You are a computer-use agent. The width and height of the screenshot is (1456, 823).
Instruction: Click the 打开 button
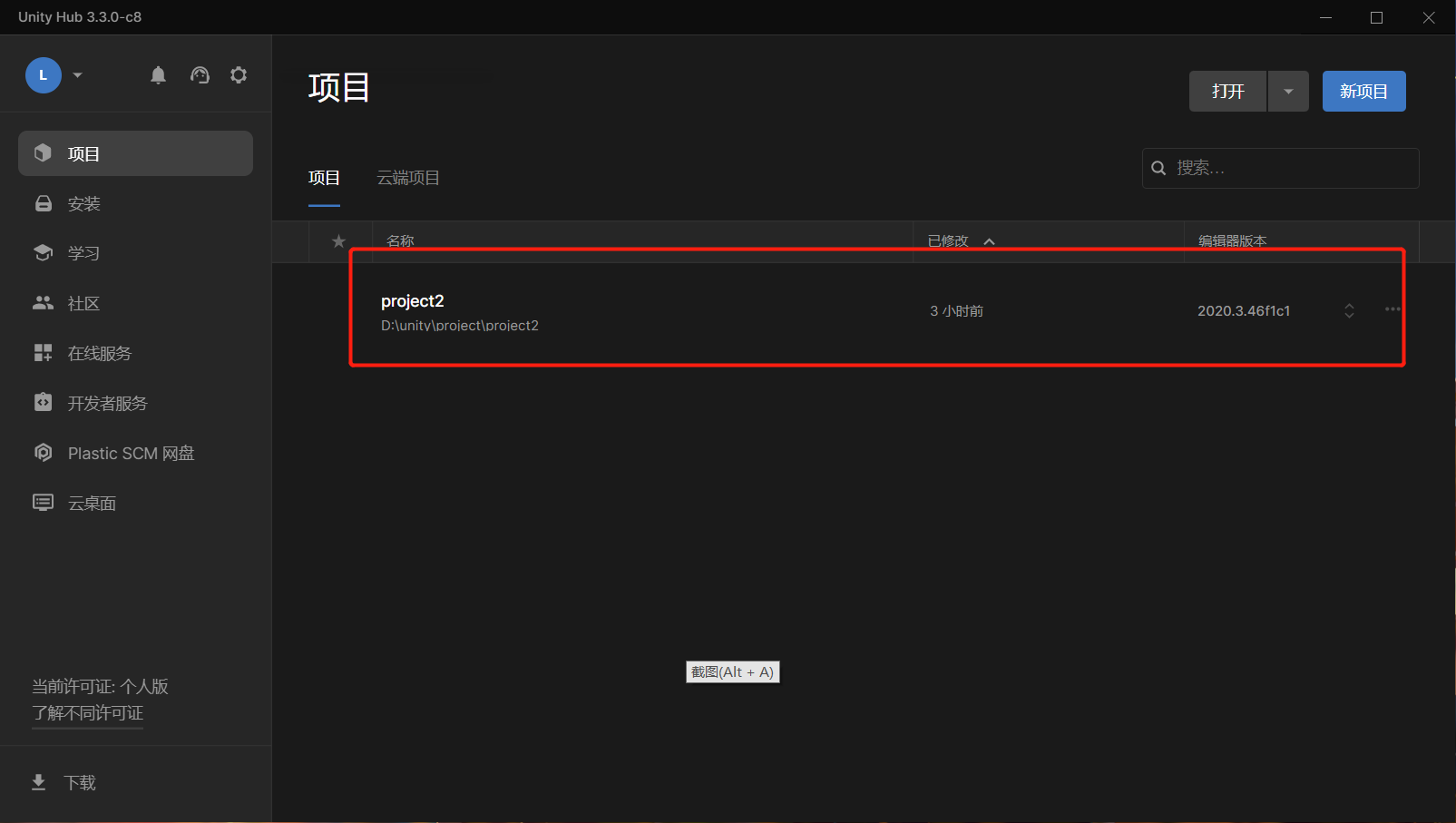click(1227, 91)
